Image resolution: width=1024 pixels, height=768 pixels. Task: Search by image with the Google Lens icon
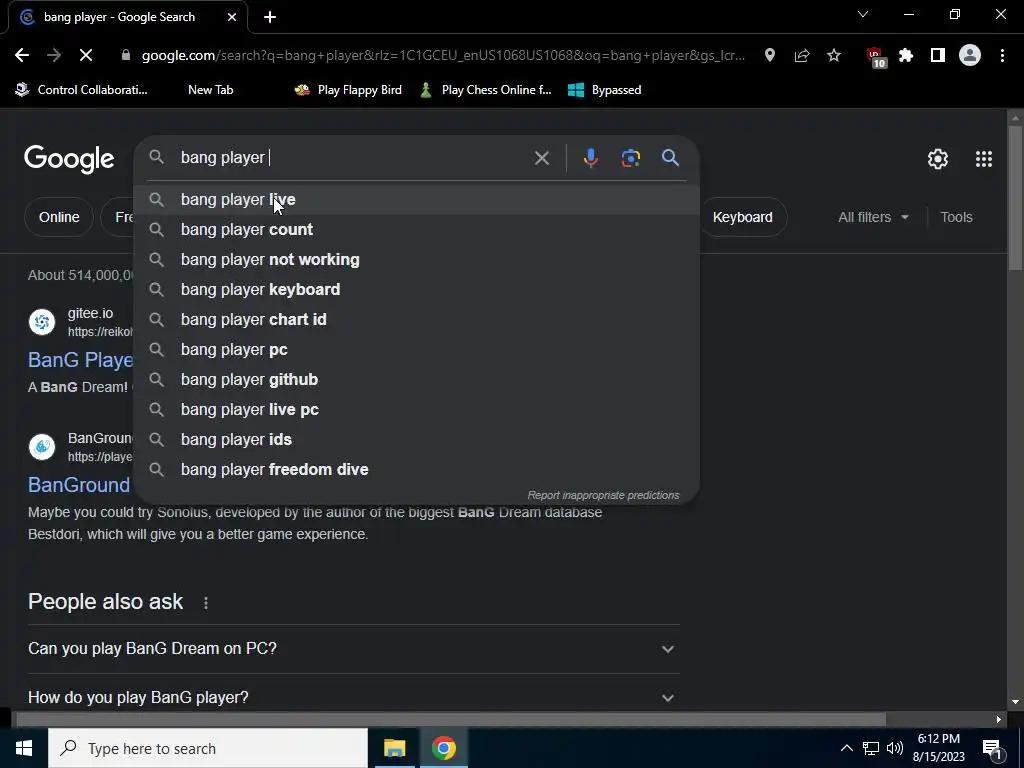(x=631, y=158)
